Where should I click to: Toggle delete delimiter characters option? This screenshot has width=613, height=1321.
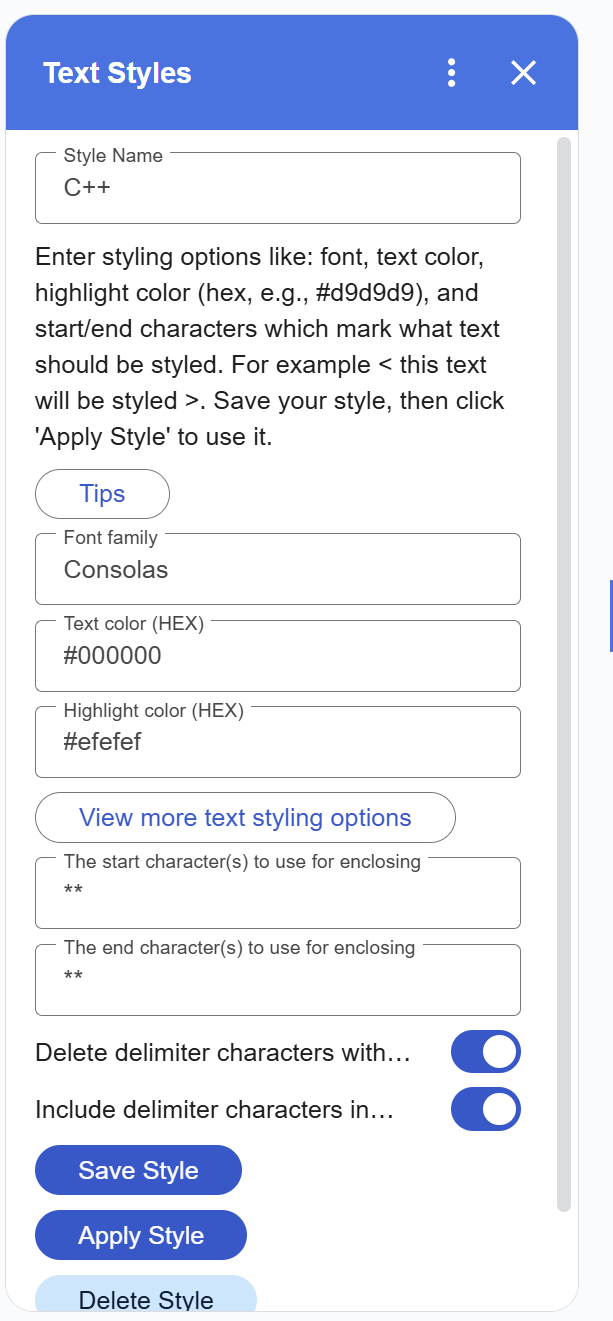tap(485, 1051)
